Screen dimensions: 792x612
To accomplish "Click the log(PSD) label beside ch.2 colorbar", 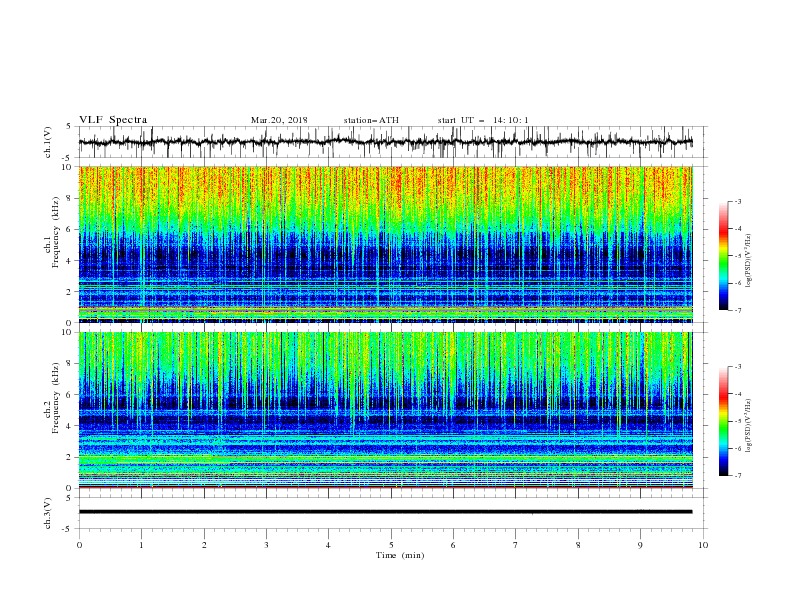I will tap(748, 425).
